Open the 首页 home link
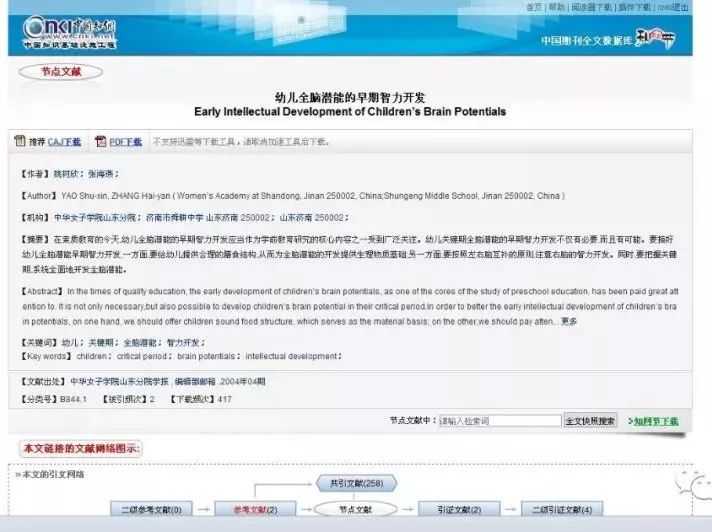 (x=534, y=7)
